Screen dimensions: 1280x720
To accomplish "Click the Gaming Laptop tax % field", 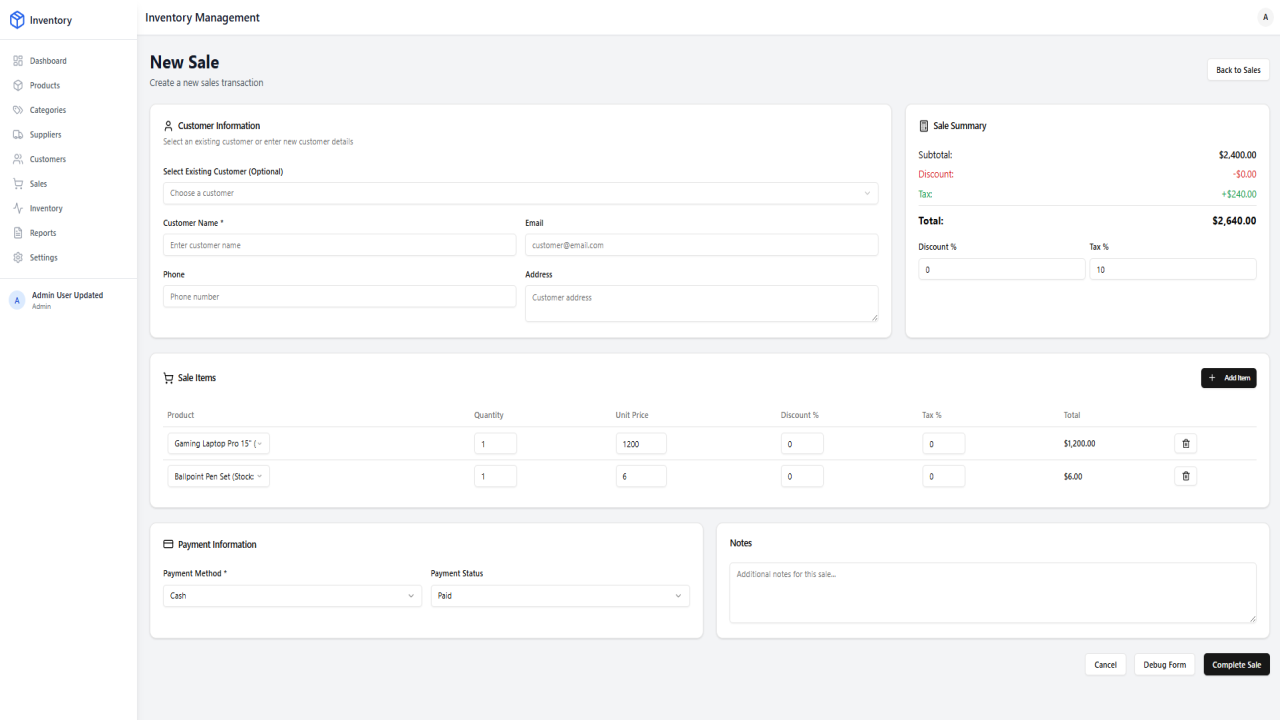I will click(x=944, y=444).
